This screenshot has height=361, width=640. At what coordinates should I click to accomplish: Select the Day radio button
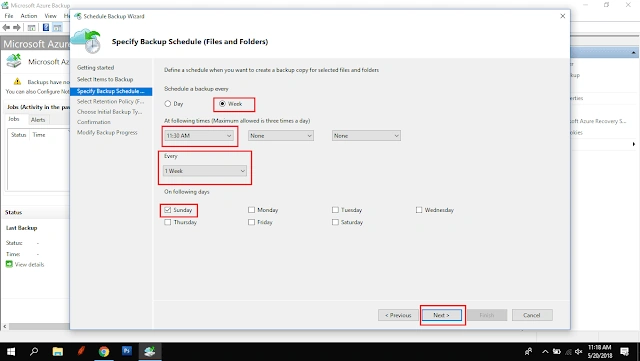(x=168, y=104)
